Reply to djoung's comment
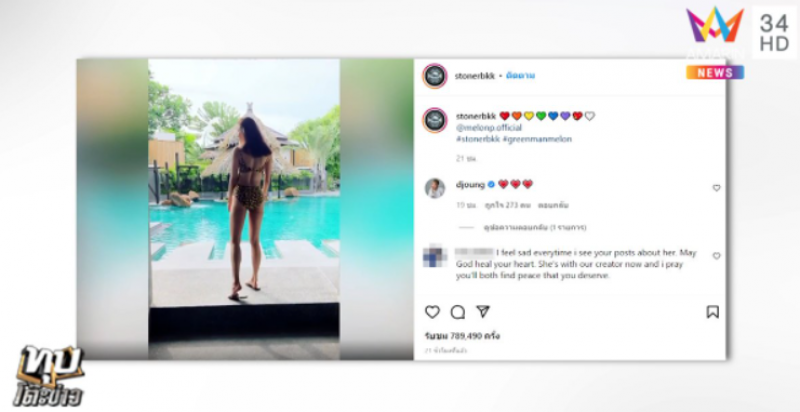Image resolution: width=800 pixels, height=412 pixels. 553,205
